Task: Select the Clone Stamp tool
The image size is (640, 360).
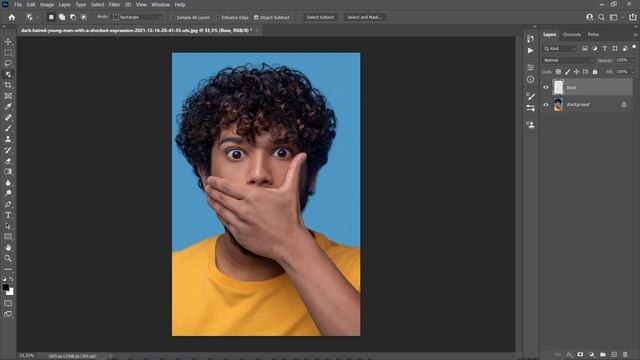Action: tap(8, 139)
